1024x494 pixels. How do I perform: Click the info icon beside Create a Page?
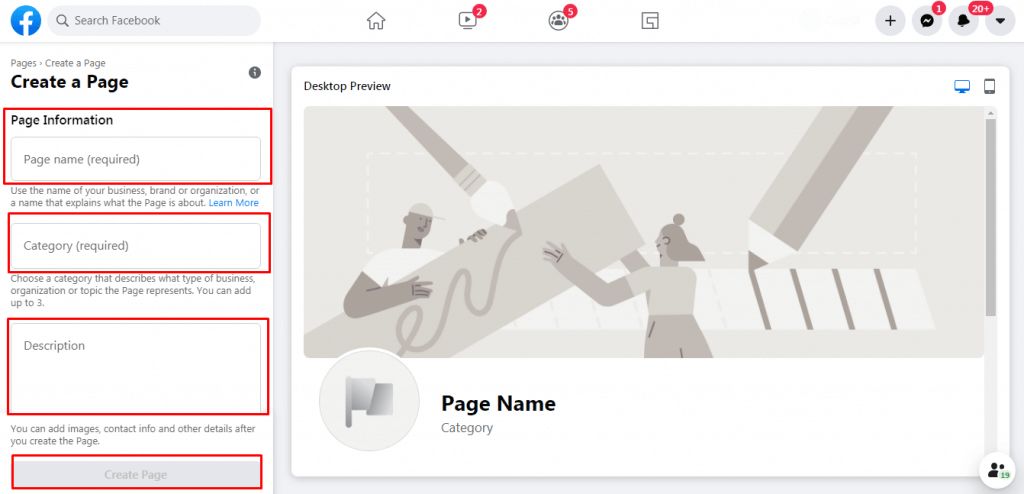pyautogui.click(x=255, y=73)
